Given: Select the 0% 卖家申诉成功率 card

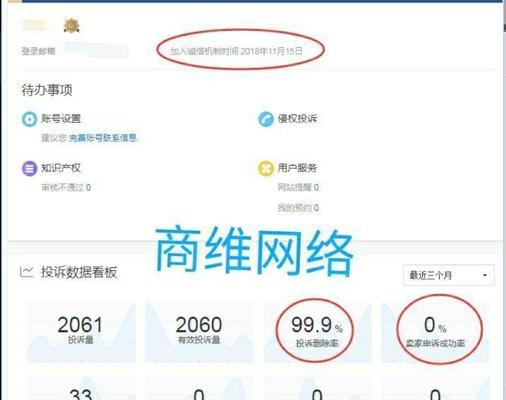Looking at the screenshot, I should [x=436, y=332].
